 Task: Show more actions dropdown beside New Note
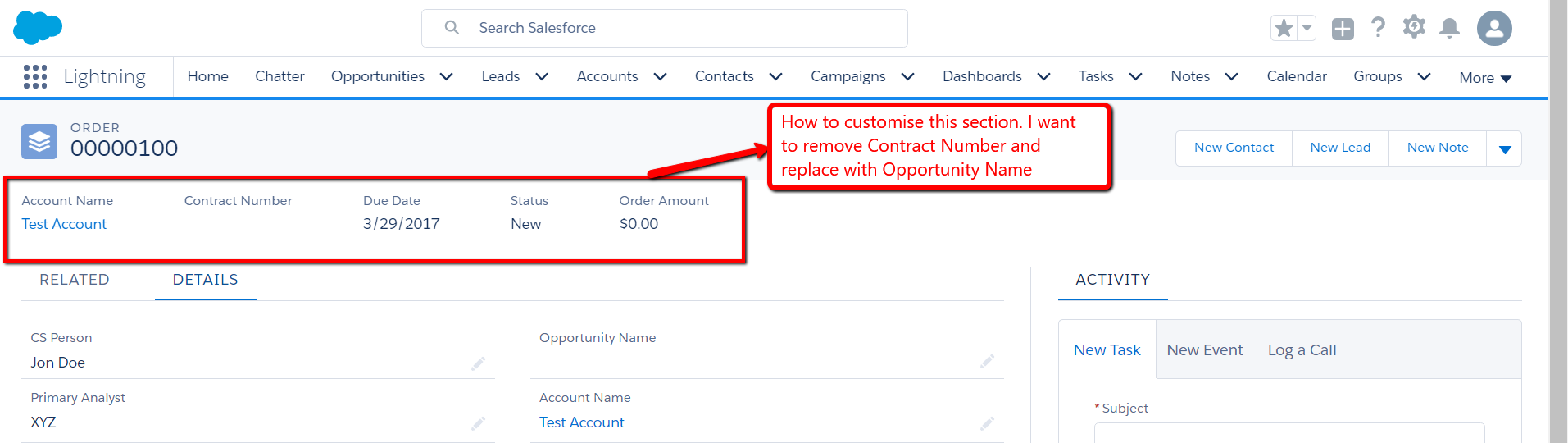(1504, 148)
